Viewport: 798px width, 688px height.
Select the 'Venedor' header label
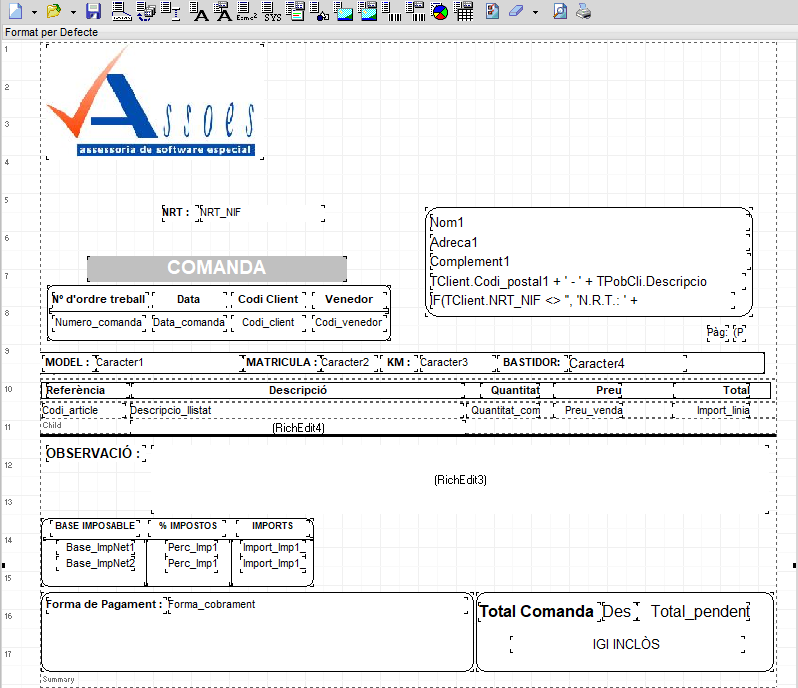coord(349,299)
